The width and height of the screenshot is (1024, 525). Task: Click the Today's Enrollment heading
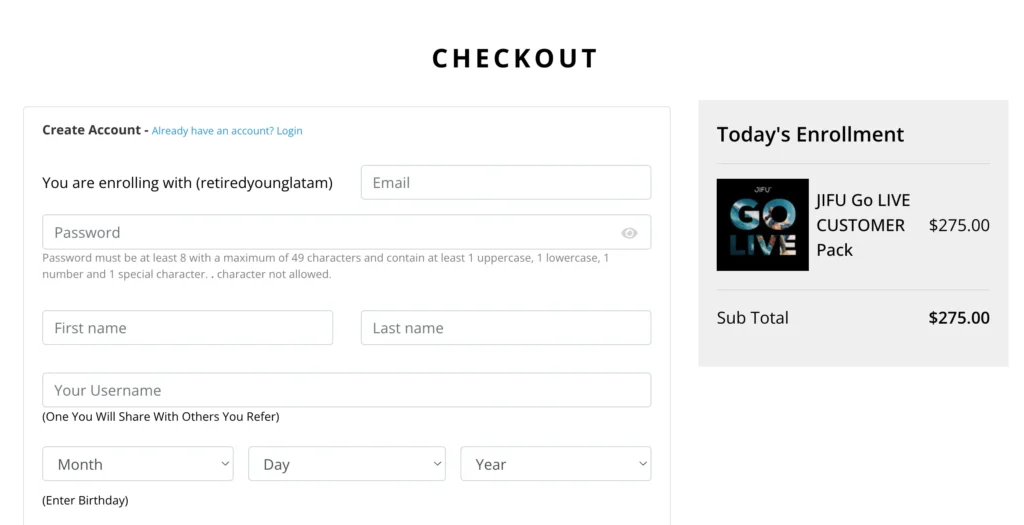[810, 134]
